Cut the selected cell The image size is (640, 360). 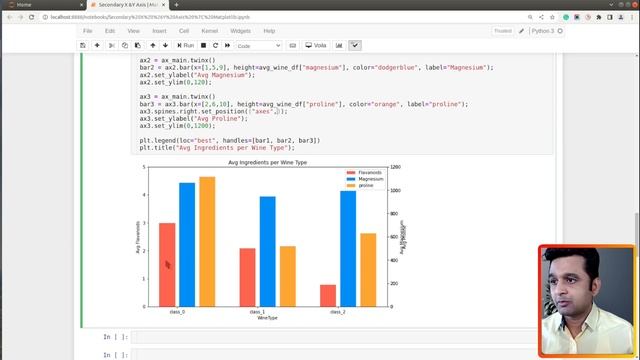tap(111, 45)
